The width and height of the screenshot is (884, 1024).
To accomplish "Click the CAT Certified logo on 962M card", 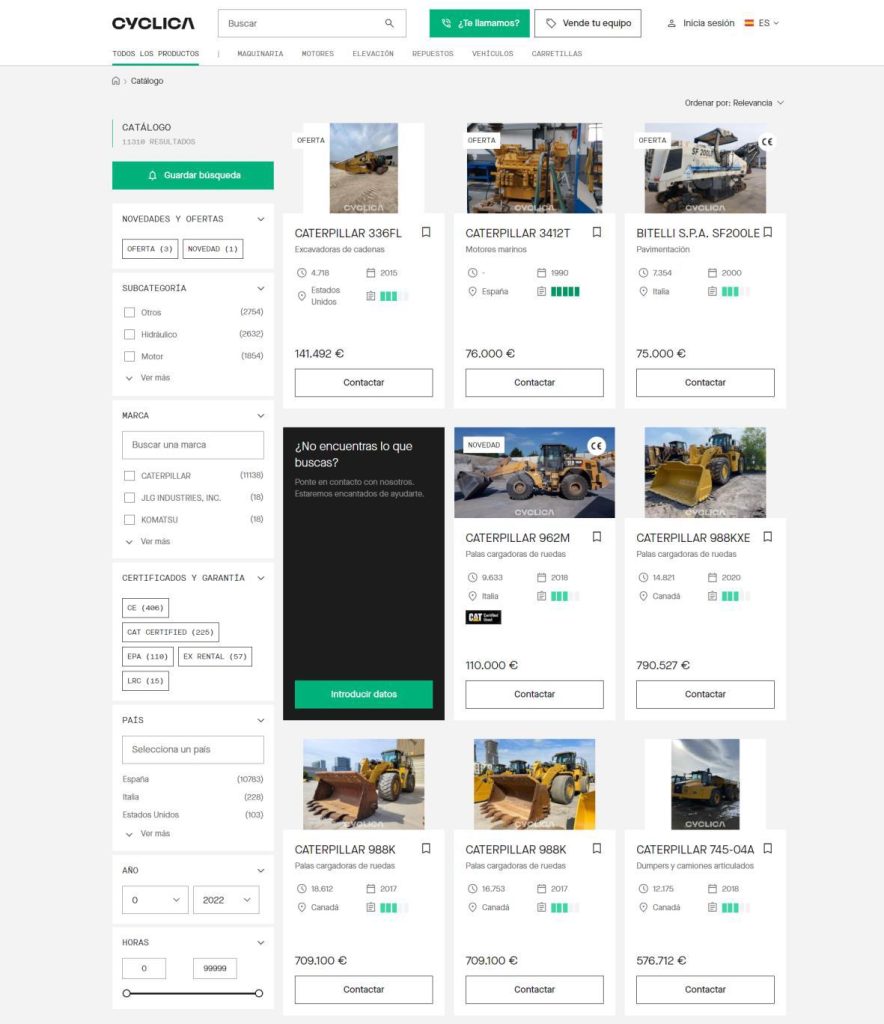I will tap(483, 617).
